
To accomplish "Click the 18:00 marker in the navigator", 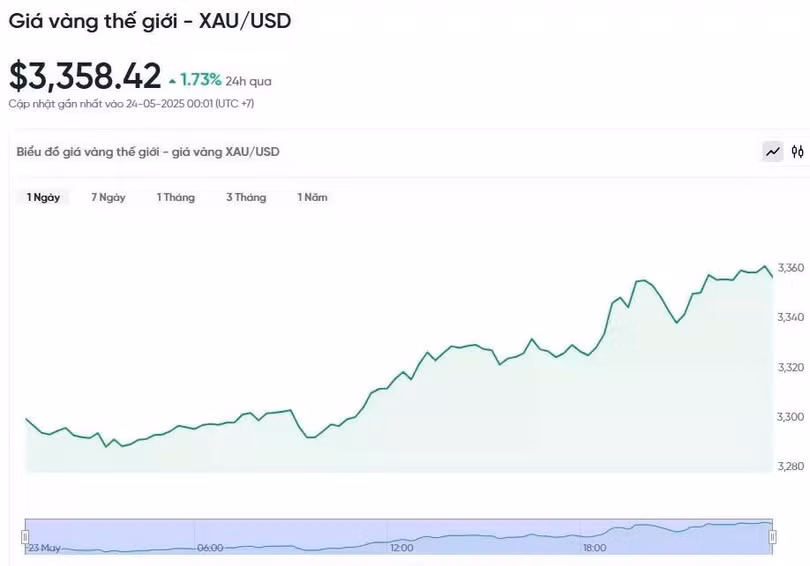I will click(594, 548).
